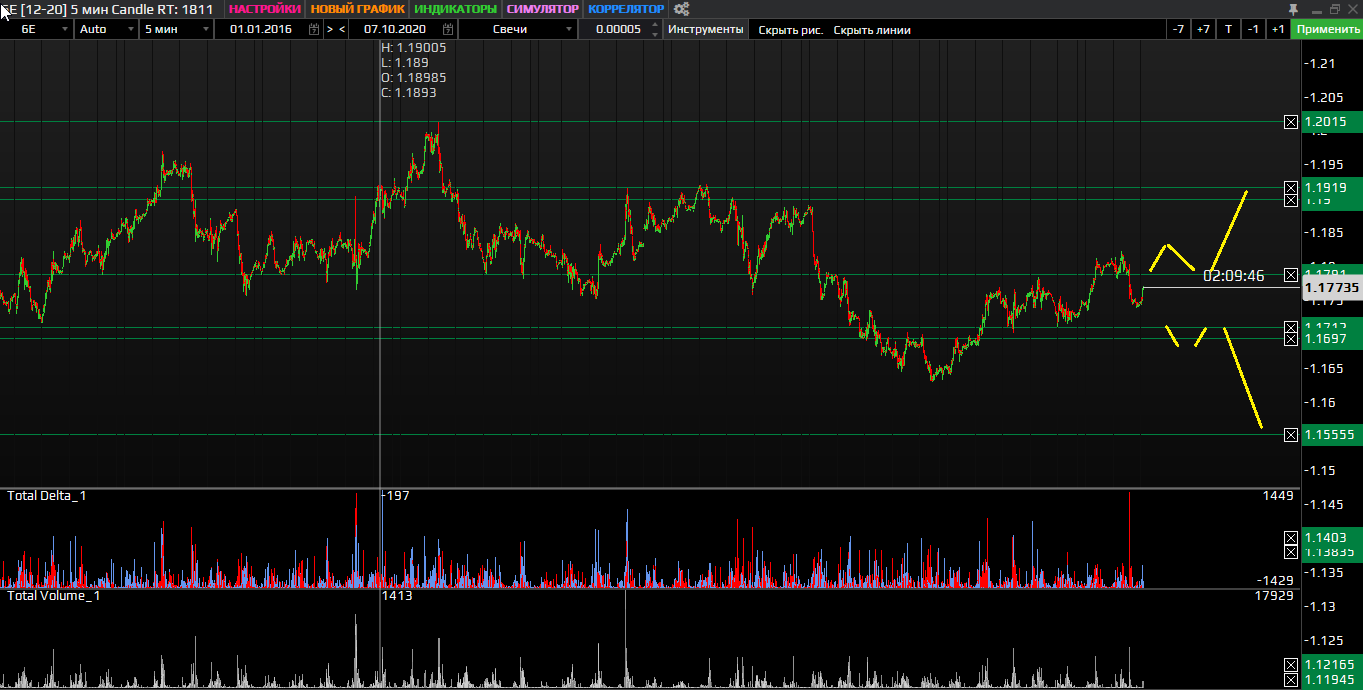
Task: Open the ИНДИКАТОРЫ menu
Action: (x=455, y=9)
